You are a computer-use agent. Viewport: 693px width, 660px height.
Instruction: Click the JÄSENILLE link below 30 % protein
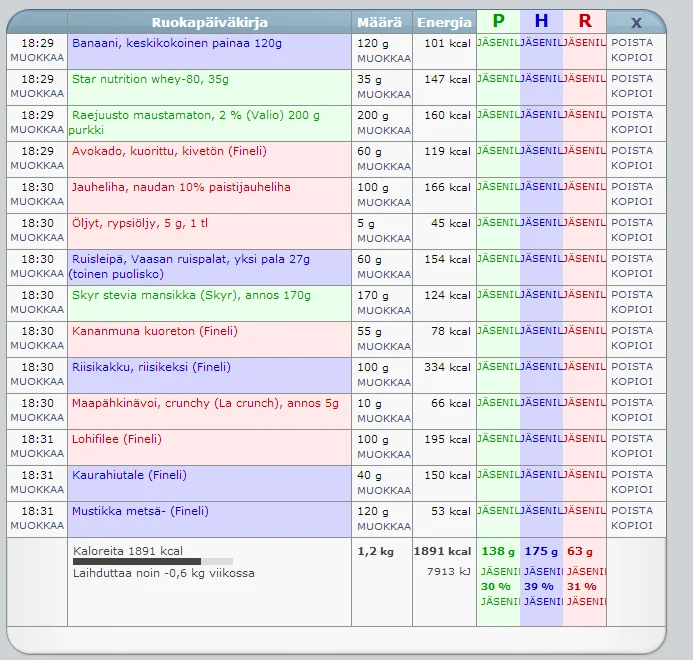coord(498,601)
